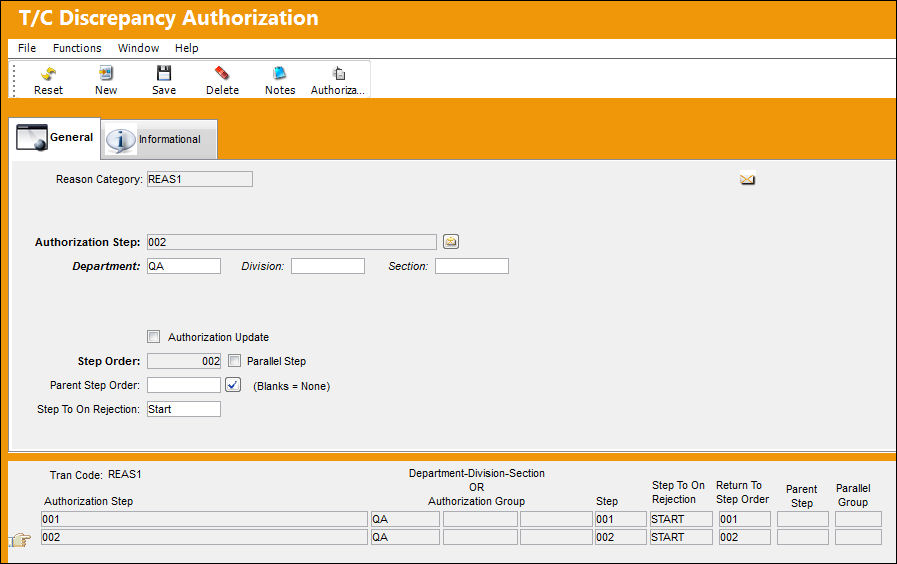The height and width of the screenshot is (564, 897).
Task: Click the Informational tab info bubble icon
Action: pos(121,139)
